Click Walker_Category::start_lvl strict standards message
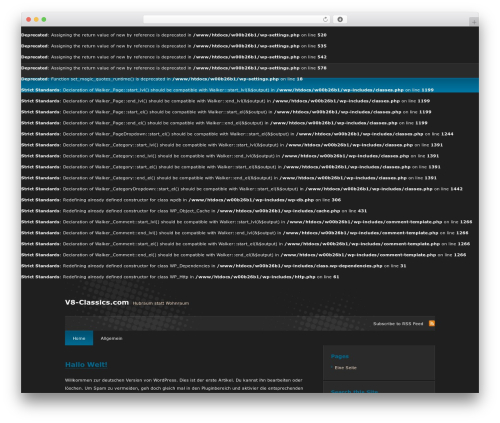500x423 pixels. [x=232, y=145]
